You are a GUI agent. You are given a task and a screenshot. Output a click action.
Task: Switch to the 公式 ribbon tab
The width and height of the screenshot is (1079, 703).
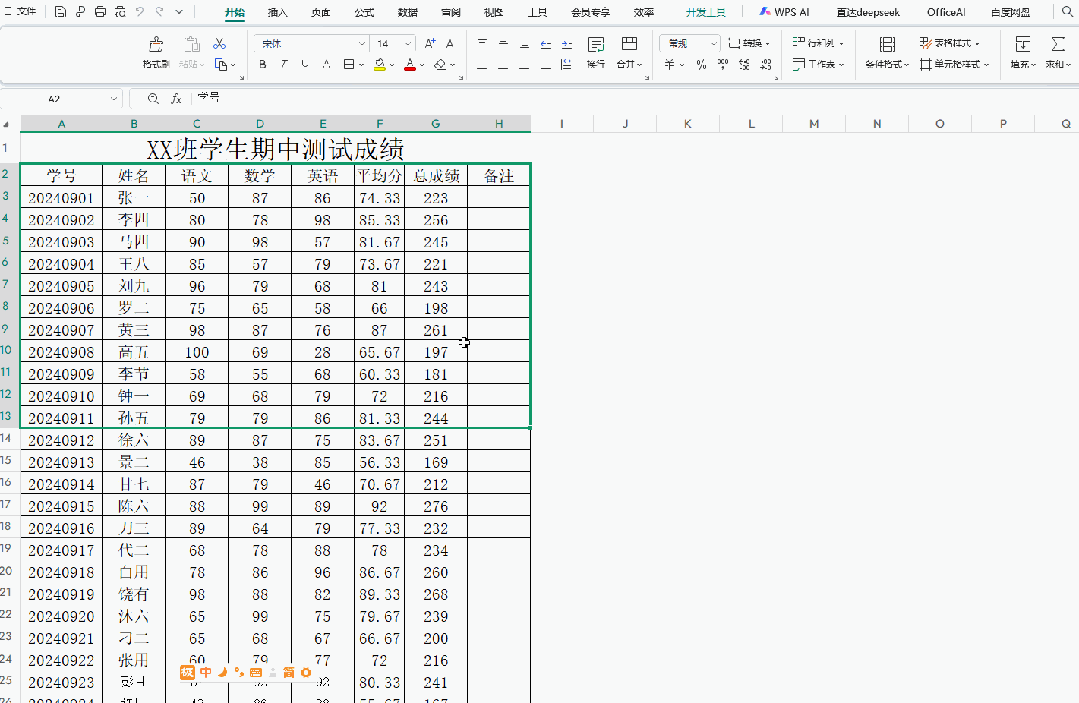click(x=364, y=12)
